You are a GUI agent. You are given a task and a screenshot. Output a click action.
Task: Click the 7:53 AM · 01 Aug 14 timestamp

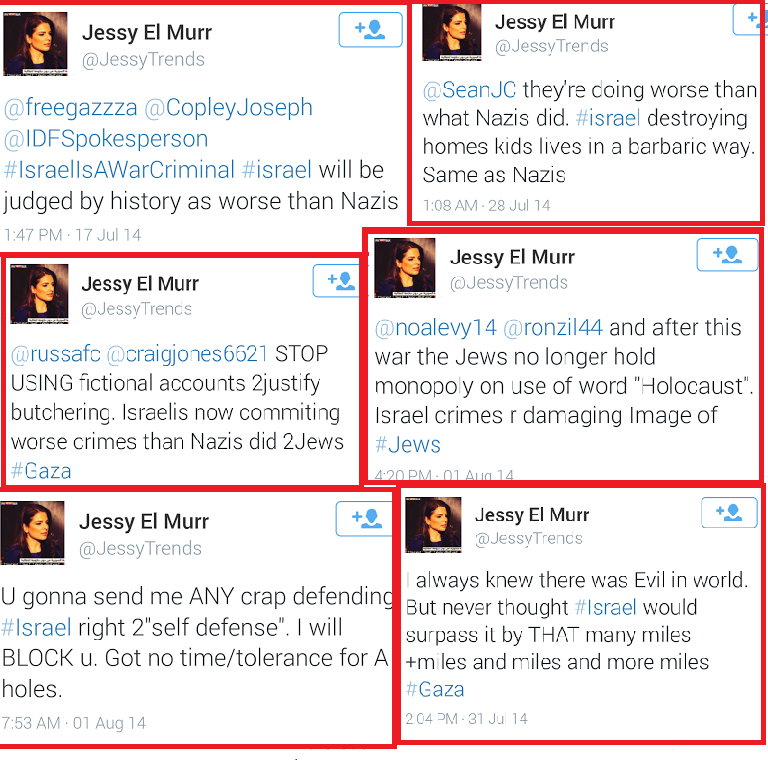tap(72, 722)
